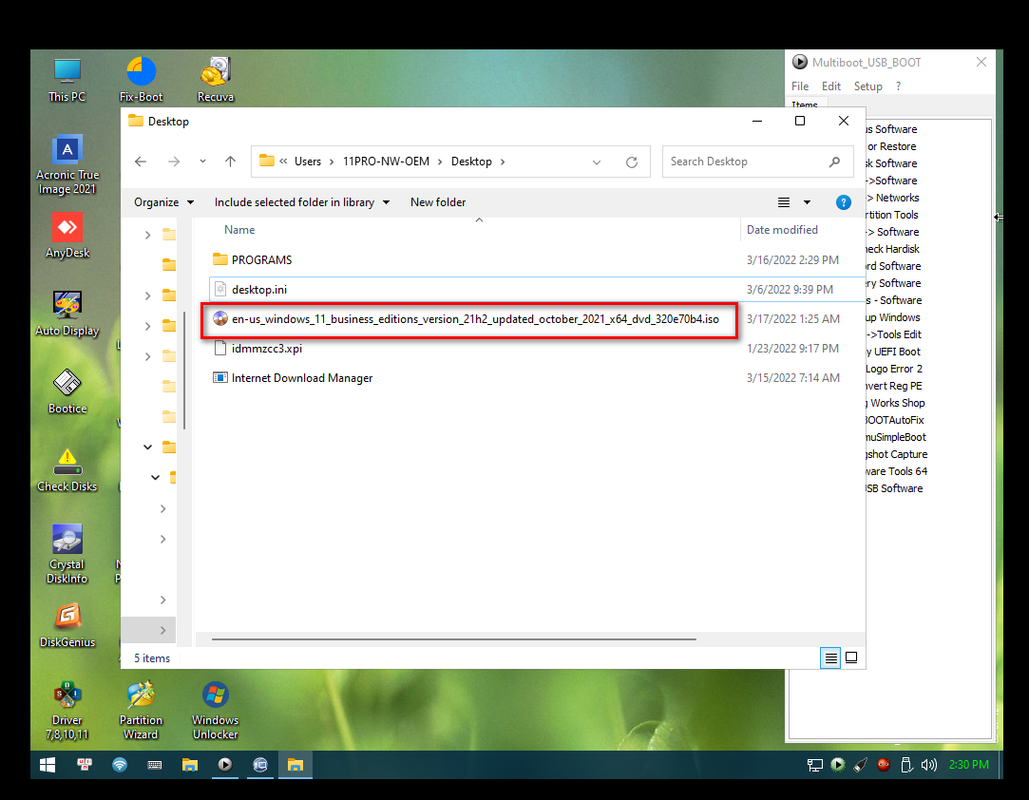Click the Users breadcrumb segment
Image resolution: width=1029 pixels, height=800 pixels.
tap(307, 161)
